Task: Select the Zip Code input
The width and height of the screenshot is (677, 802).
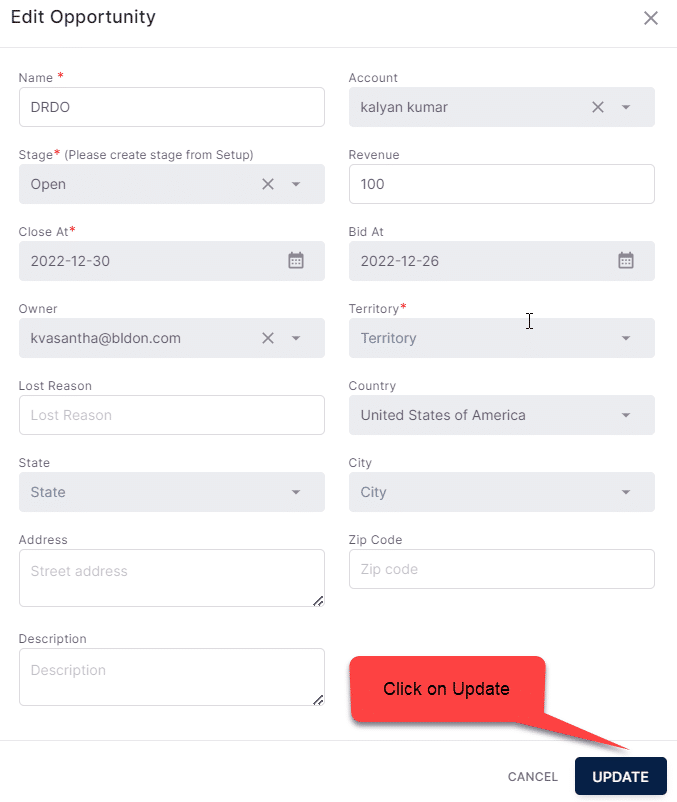Action: 502,569
